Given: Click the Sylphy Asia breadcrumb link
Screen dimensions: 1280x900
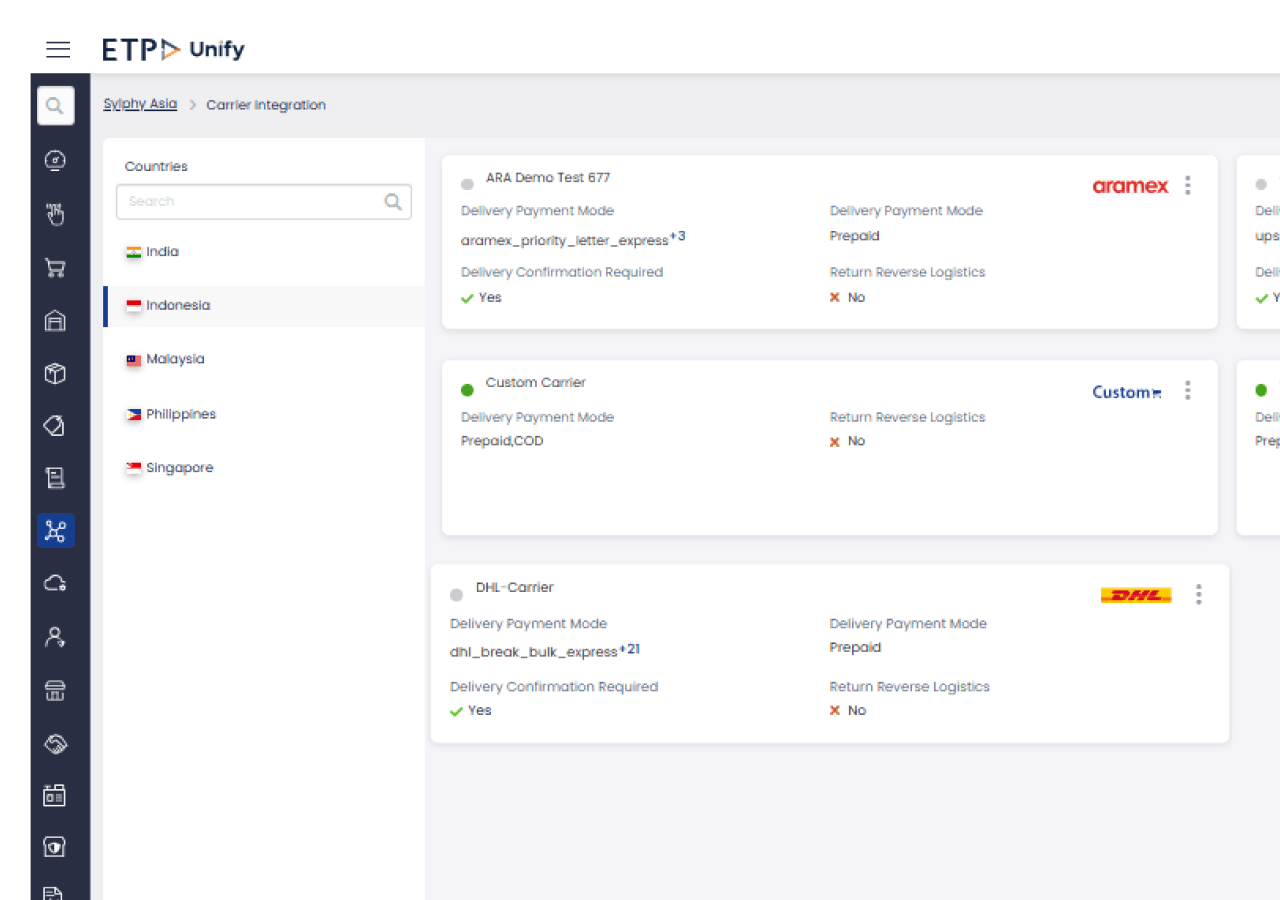Looking at the screenshot, I should (x=140, y=104).
